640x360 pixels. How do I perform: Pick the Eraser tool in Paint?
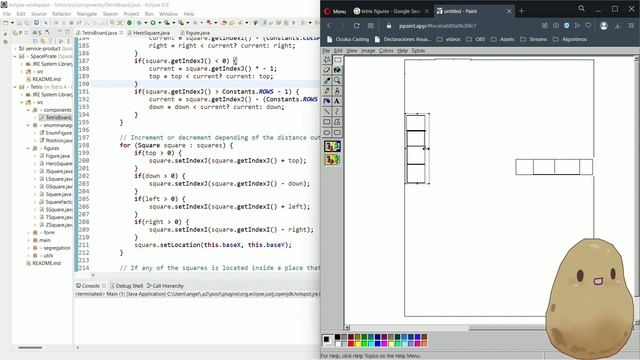tap(327, 70)
